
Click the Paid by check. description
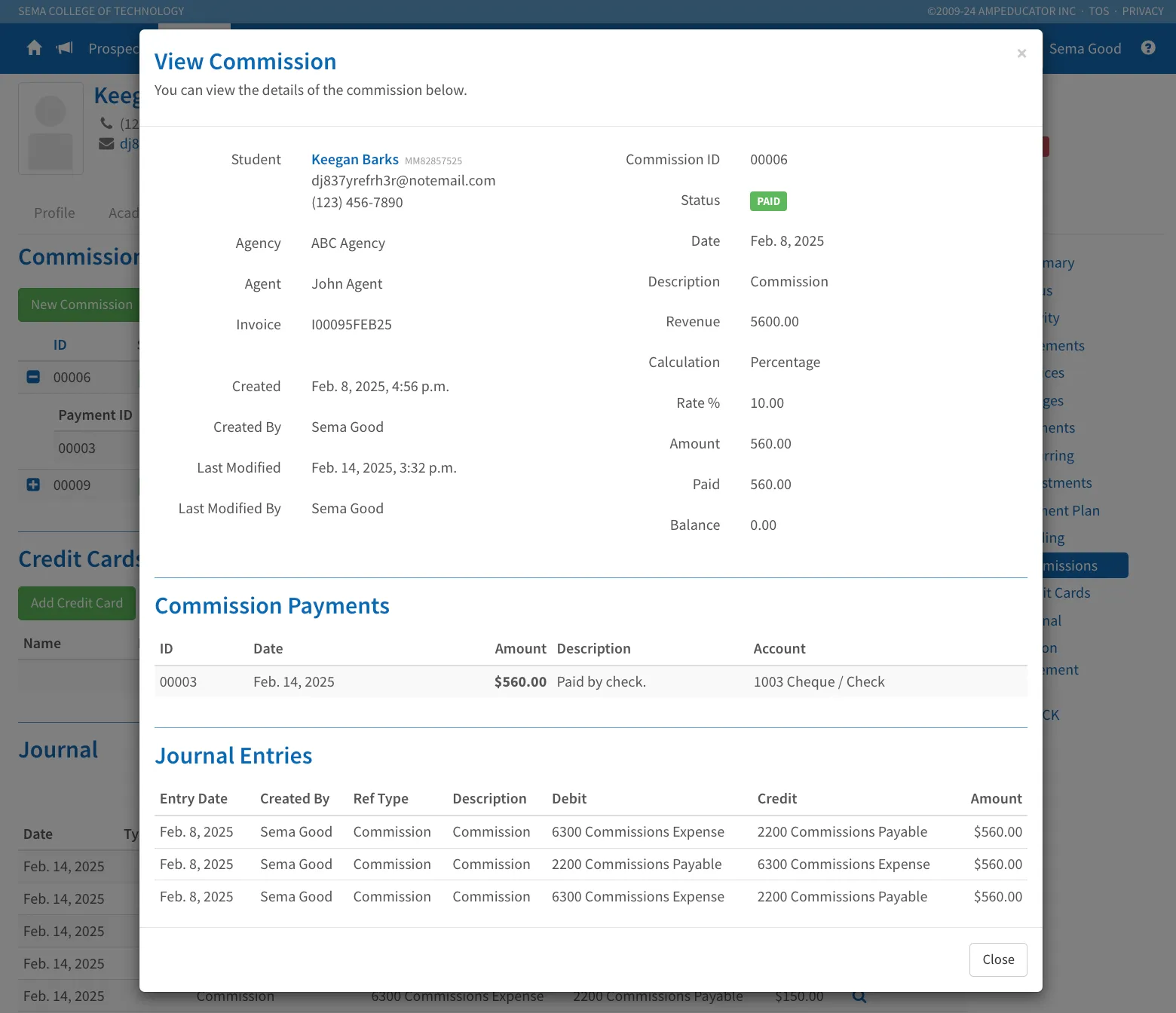click(x=601, y=682)
